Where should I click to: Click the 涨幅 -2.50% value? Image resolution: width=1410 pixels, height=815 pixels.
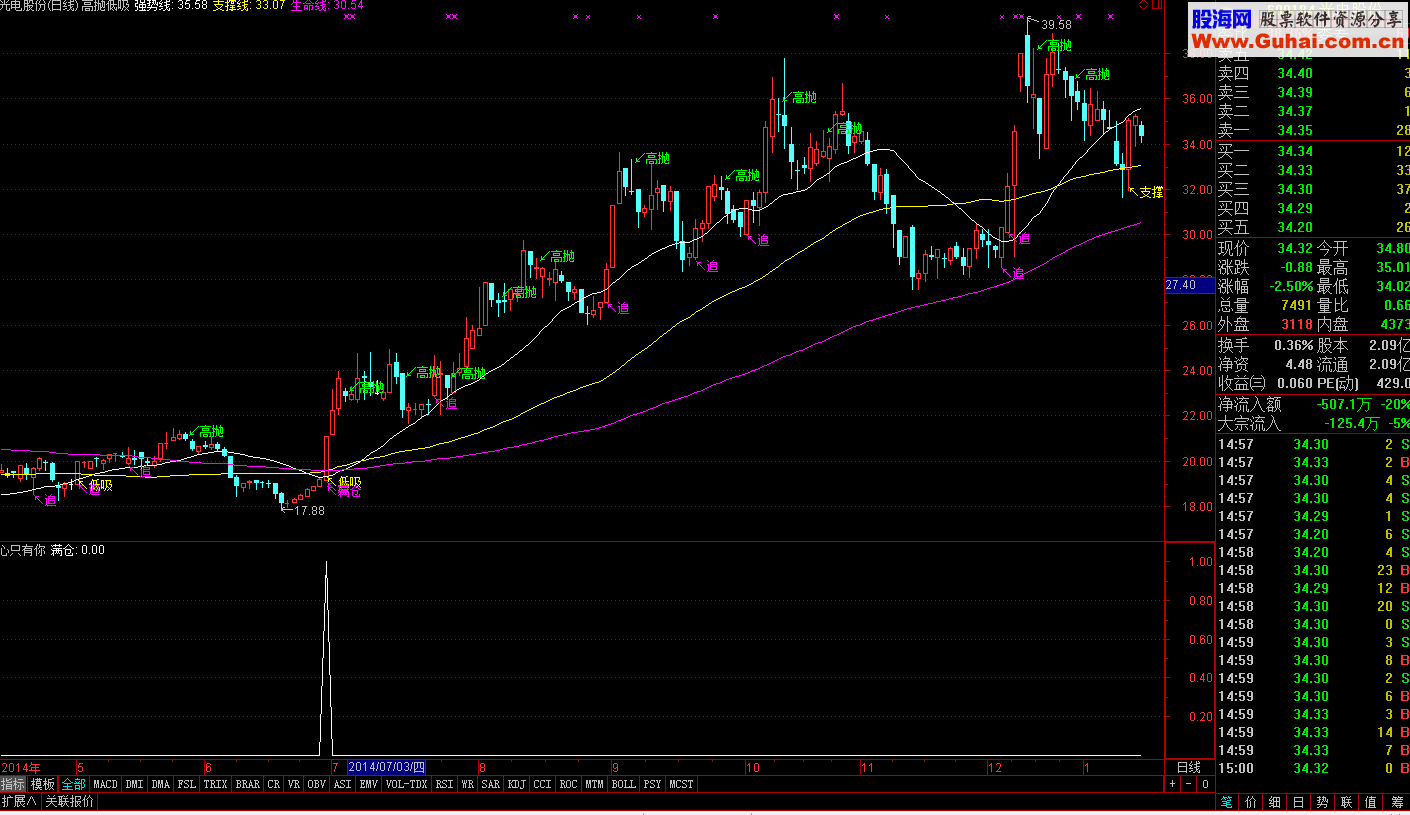(x=1289, y=286)
